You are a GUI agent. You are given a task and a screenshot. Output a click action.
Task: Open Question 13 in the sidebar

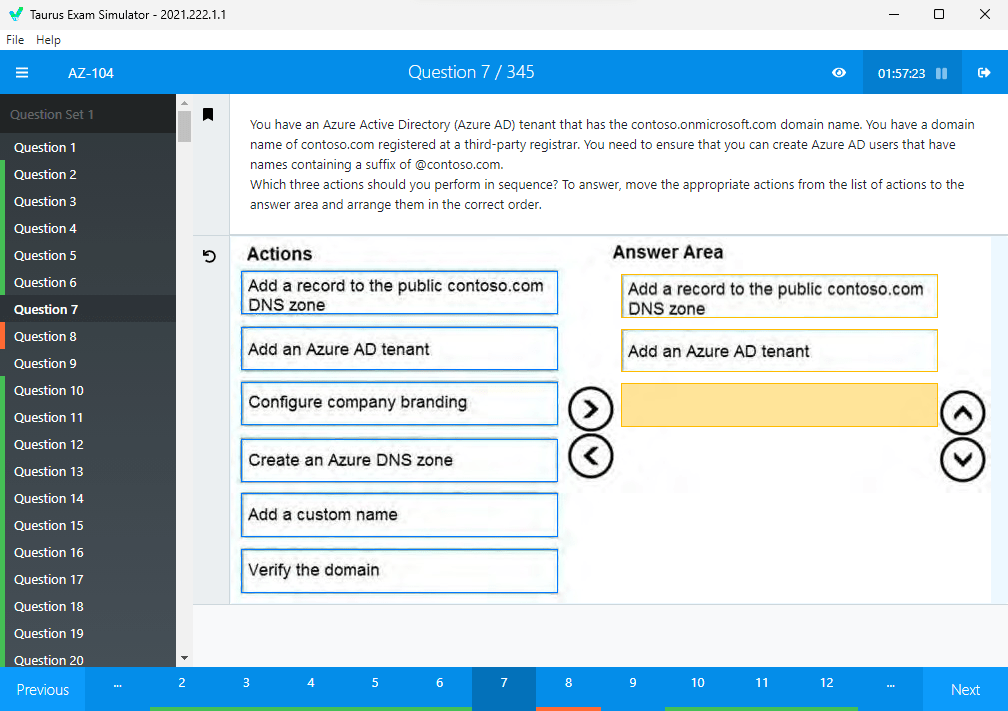(88, 471)
